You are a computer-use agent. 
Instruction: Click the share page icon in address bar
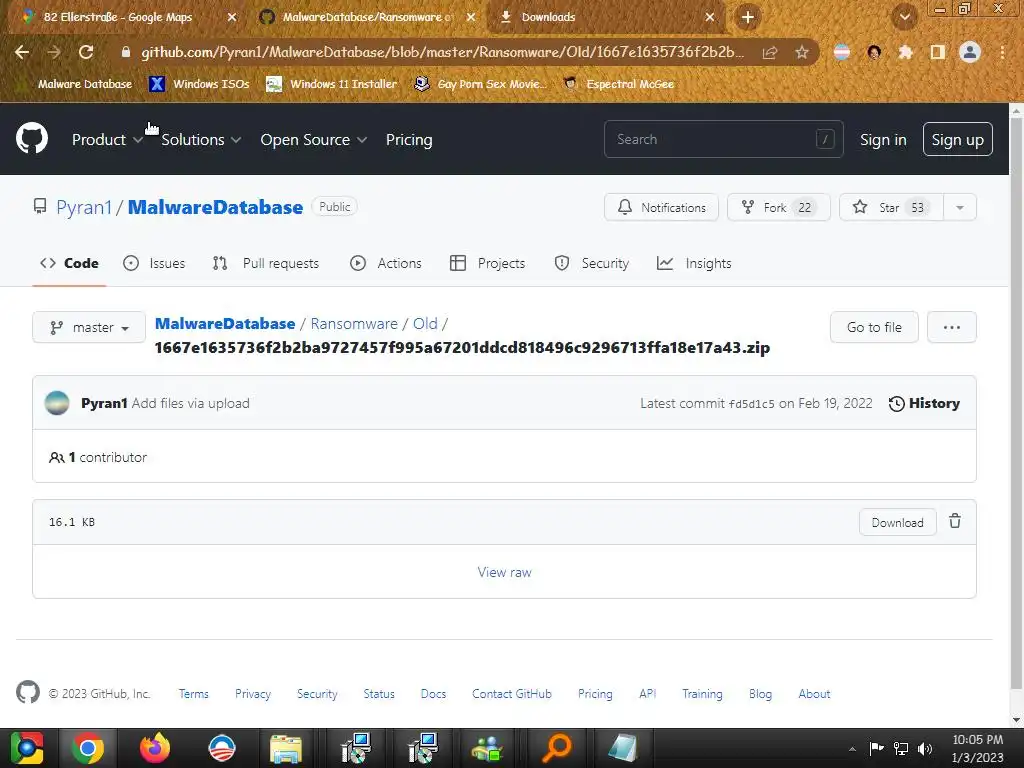[x=770, y=52]
